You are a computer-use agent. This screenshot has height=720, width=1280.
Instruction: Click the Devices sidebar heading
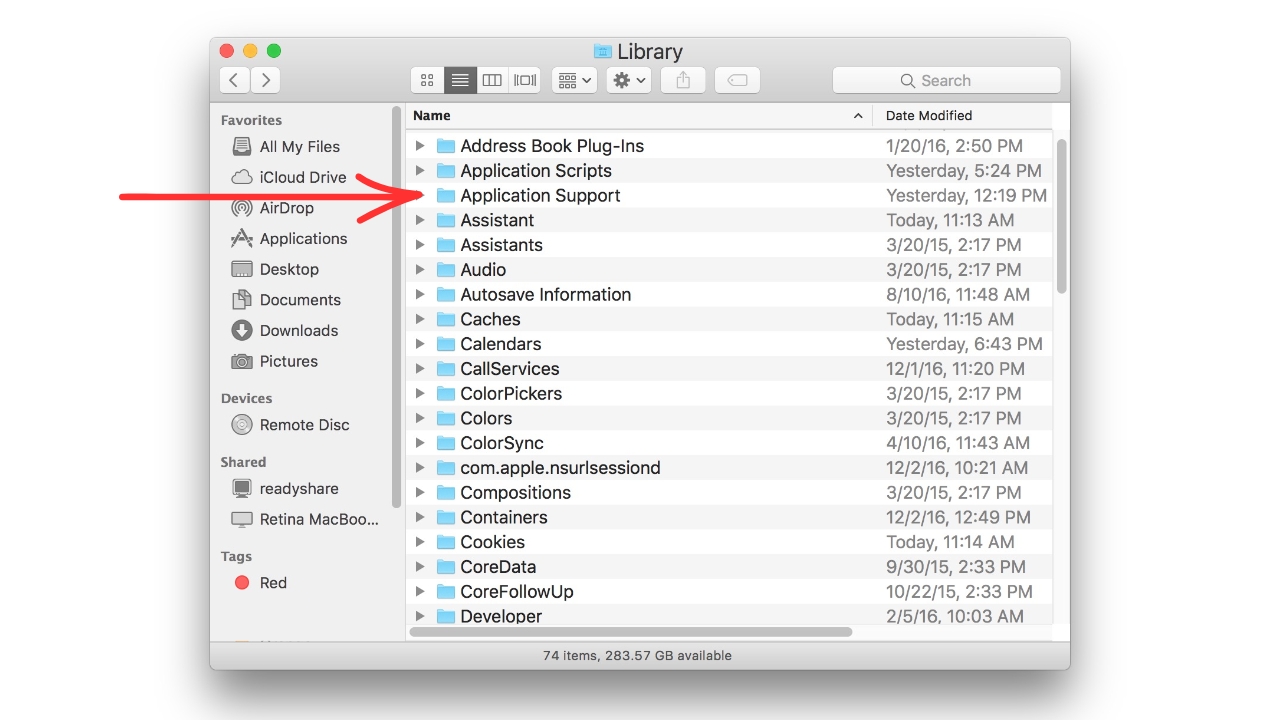247,398
